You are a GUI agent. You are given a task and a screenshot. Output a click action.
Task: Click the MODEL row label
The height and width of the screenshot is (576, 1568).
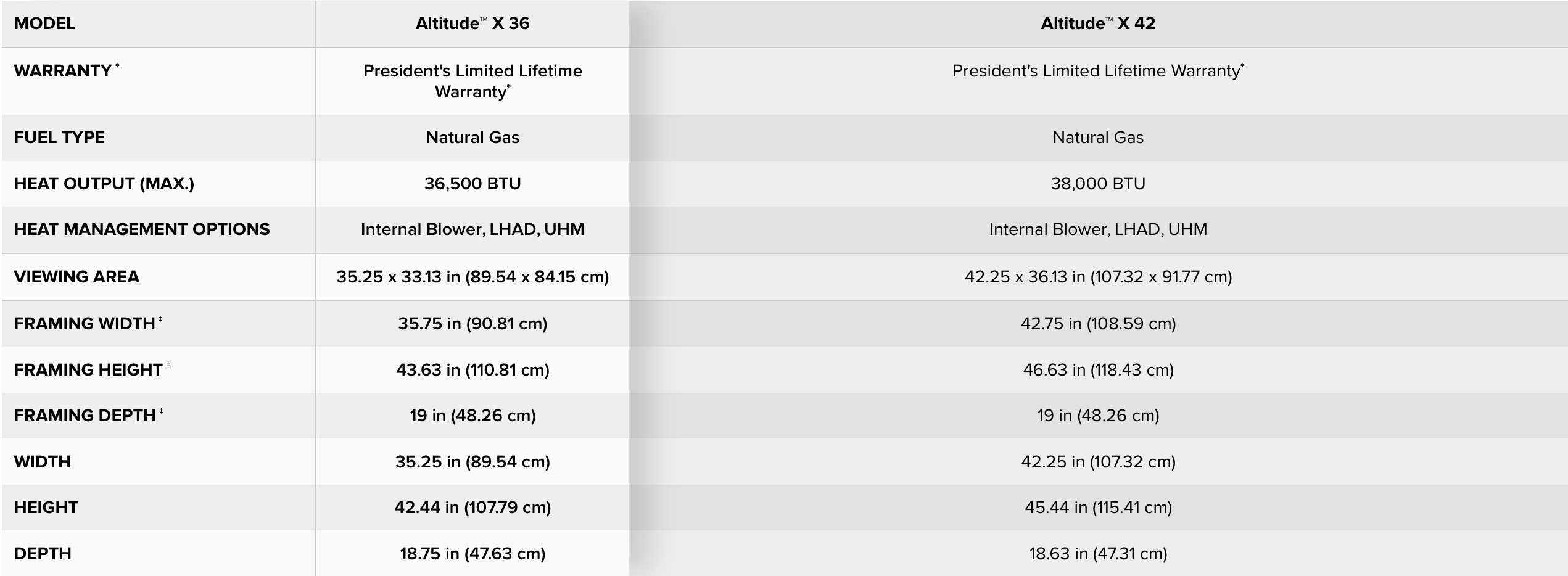44,23
